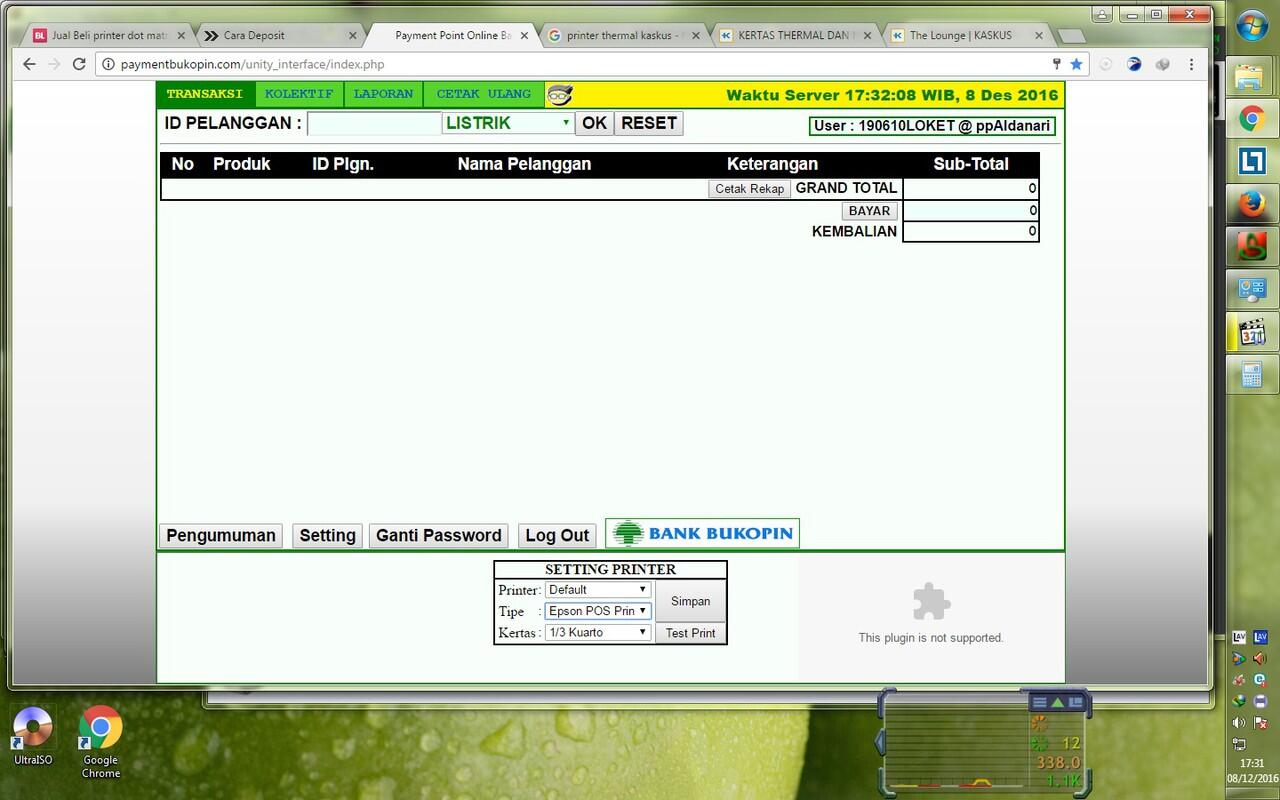Click the Action Center flag tray icon

click(1260, 722)
